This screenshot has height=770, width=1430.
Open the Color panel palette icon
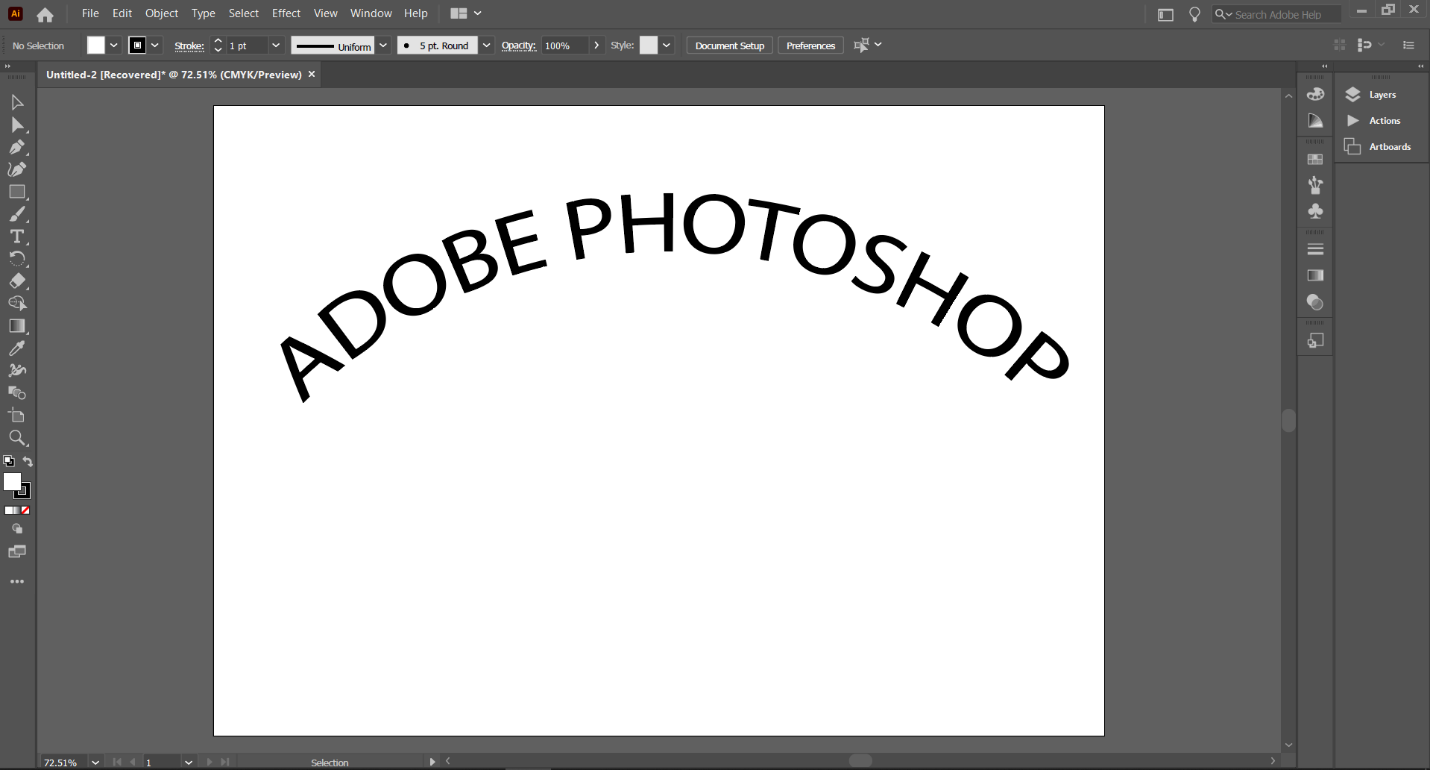pos(1316,94)
